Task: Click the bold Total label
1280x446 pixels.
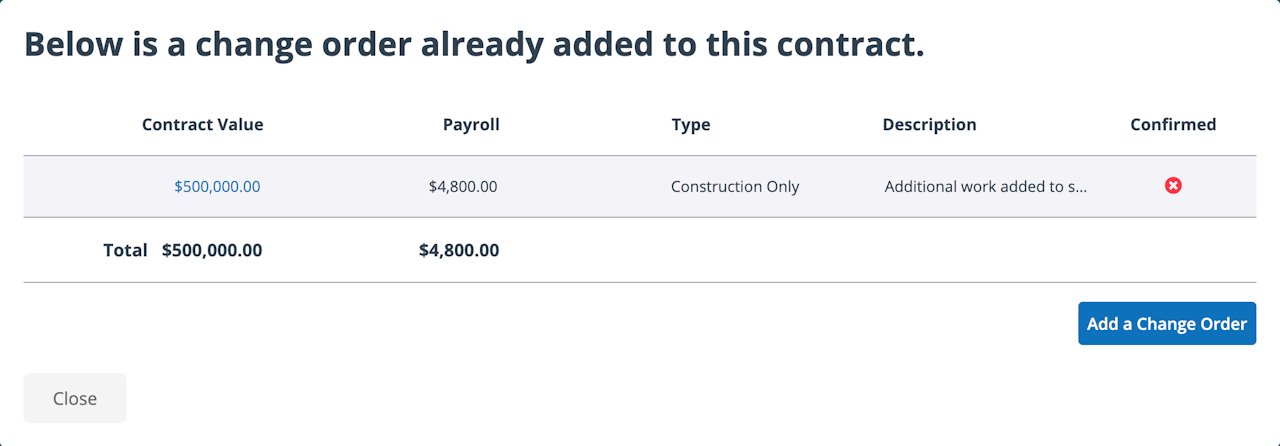Action: coord(125,250)
